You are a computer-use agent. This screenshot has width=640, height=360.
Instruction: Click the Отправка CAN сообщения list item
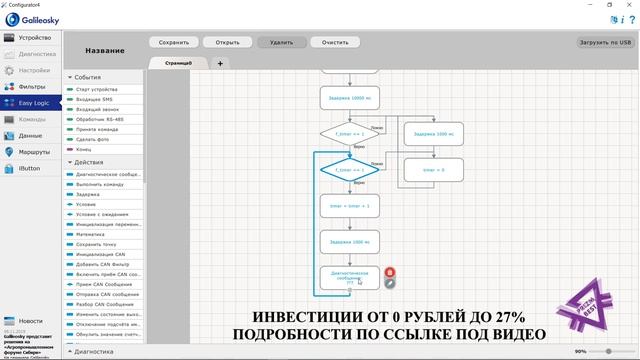[x=104, y=294]
